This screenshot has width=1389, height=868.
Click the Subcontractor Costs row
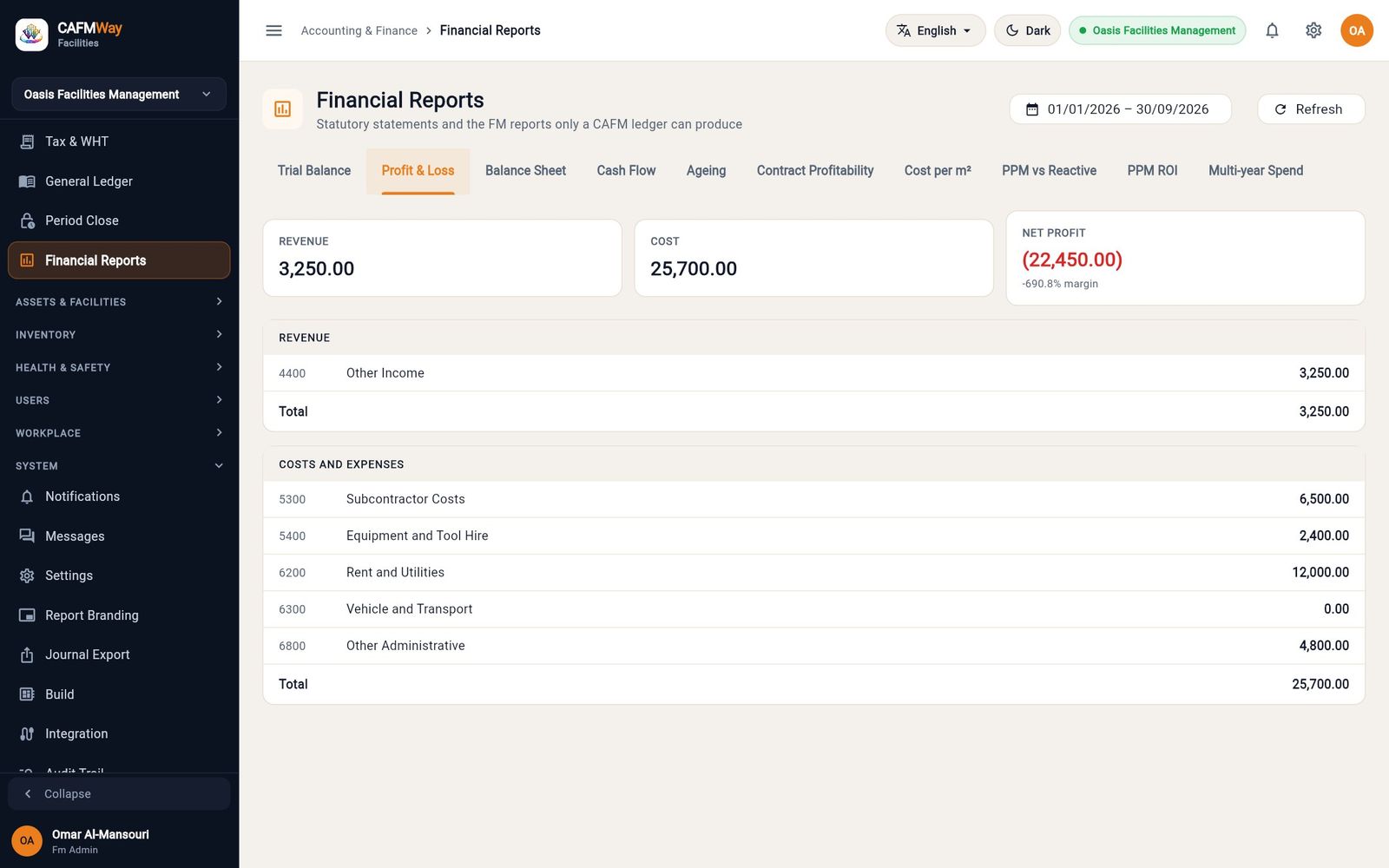[813, 499]
